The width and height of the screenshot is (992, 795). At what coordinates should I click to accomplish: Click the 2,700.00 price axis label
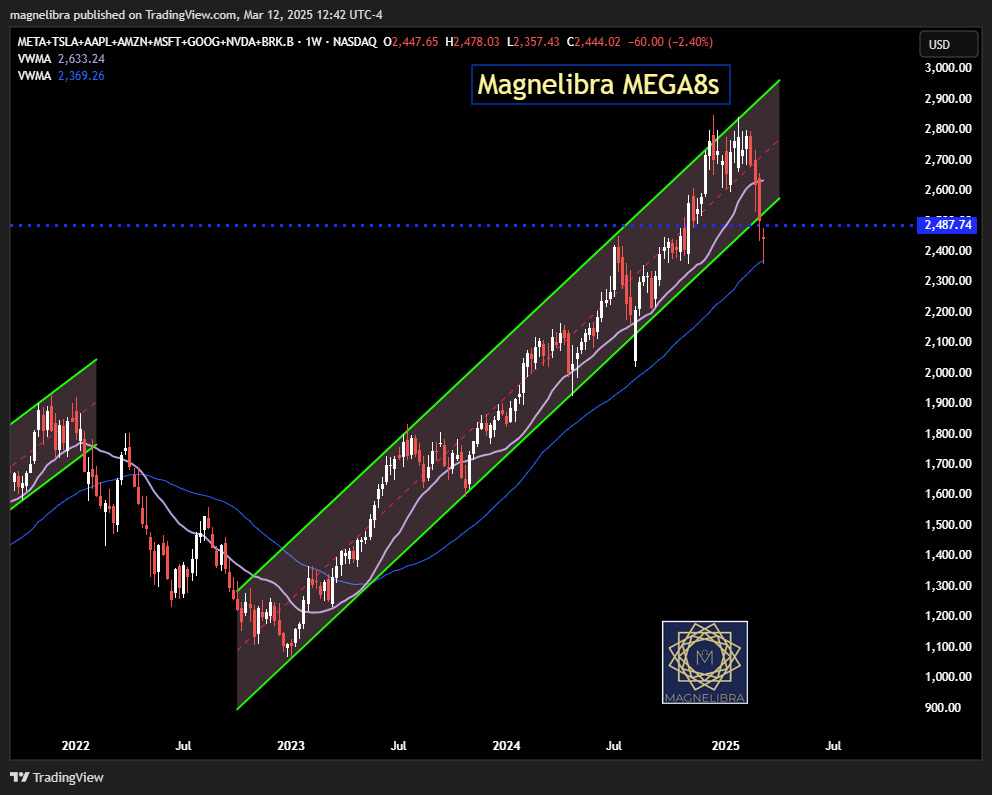[x=948, y=159]
